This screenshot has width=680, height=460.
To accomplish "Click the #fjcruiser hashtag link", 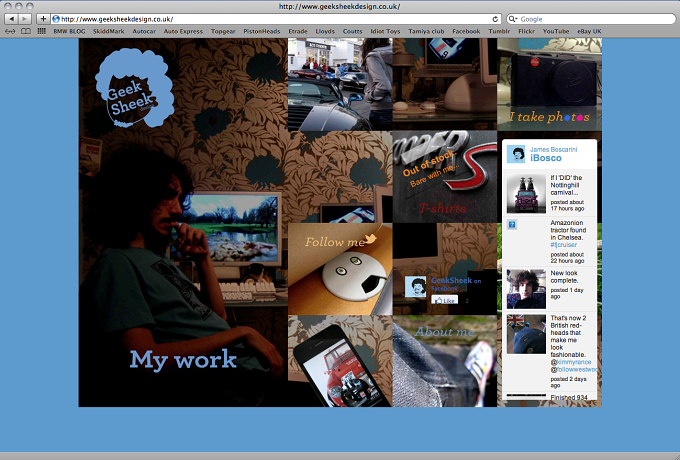I will 564,245.
